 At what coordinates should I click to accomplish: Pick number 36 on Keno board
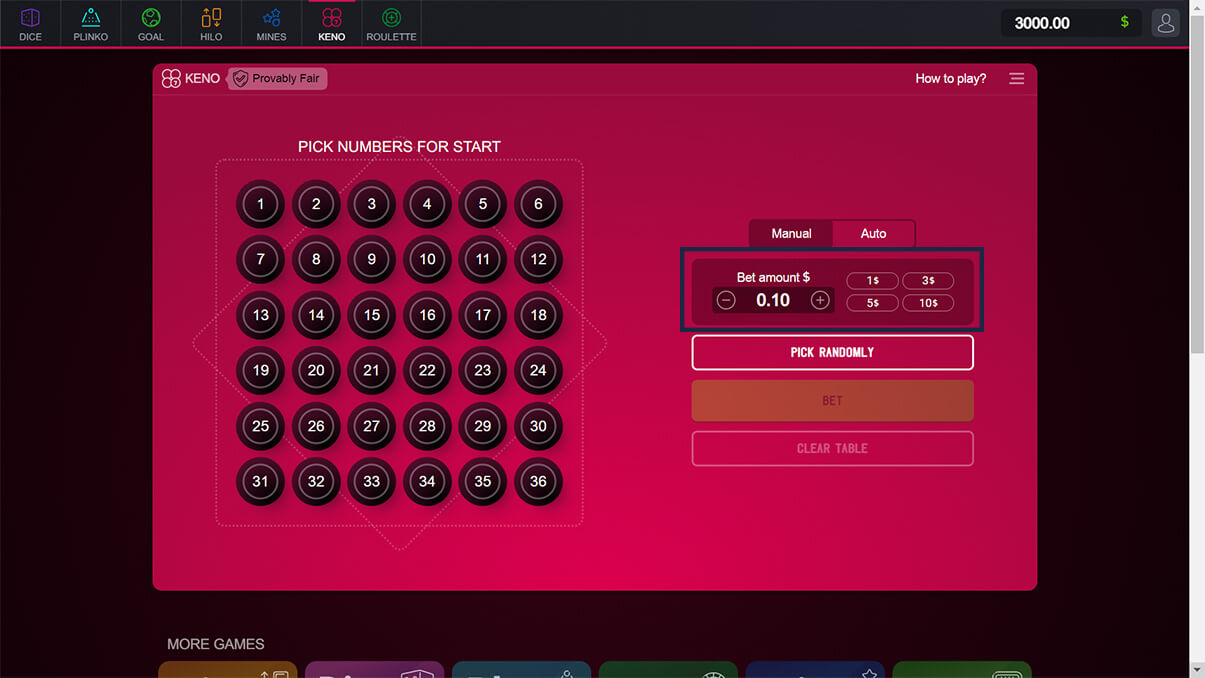pyautogui.click(x=538, y=481)
